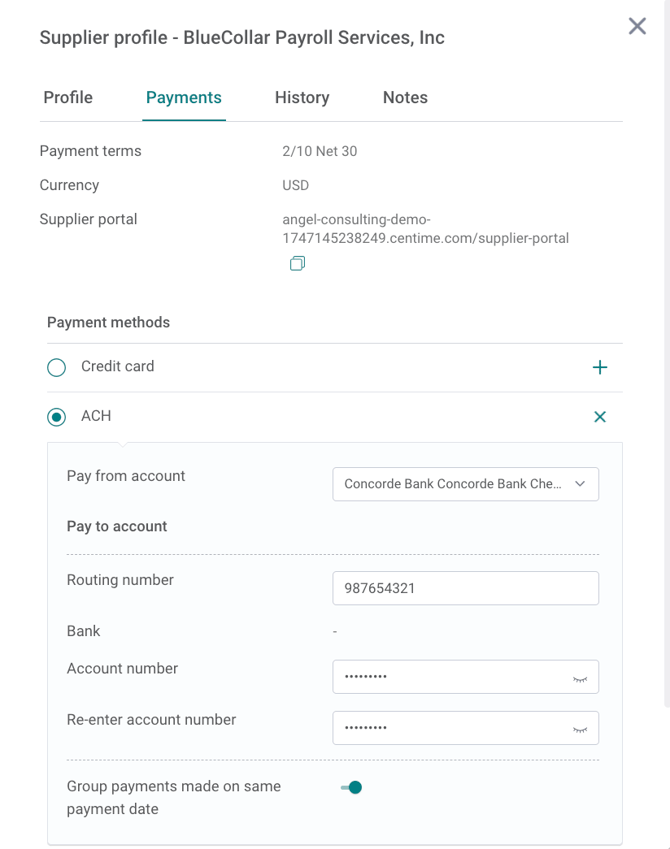The image size is (670, 849).
Task: Close the supplier profile dialog
Action: pyautogui.click(x=637, y=26)
